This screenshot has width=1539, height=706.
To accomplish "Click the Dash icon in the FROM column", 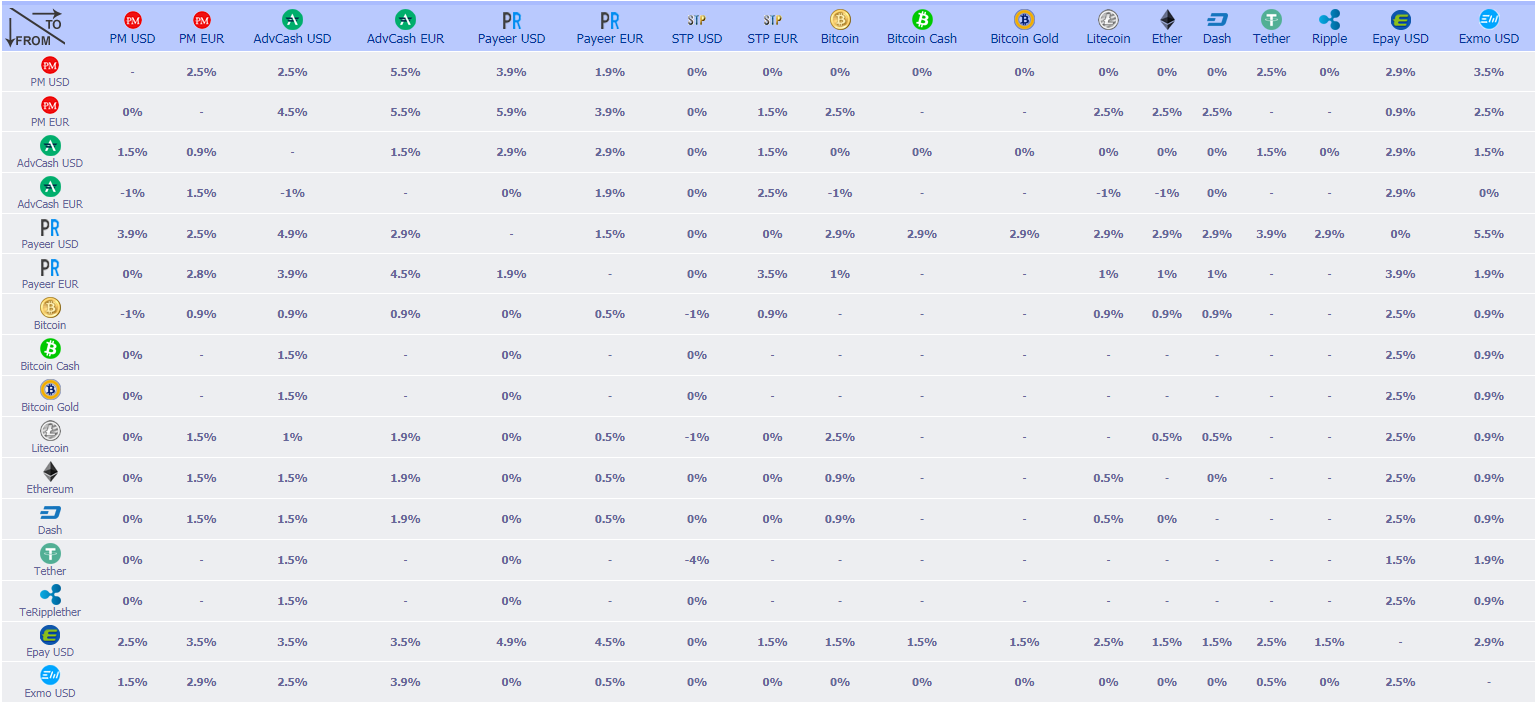I will [50, 512].
